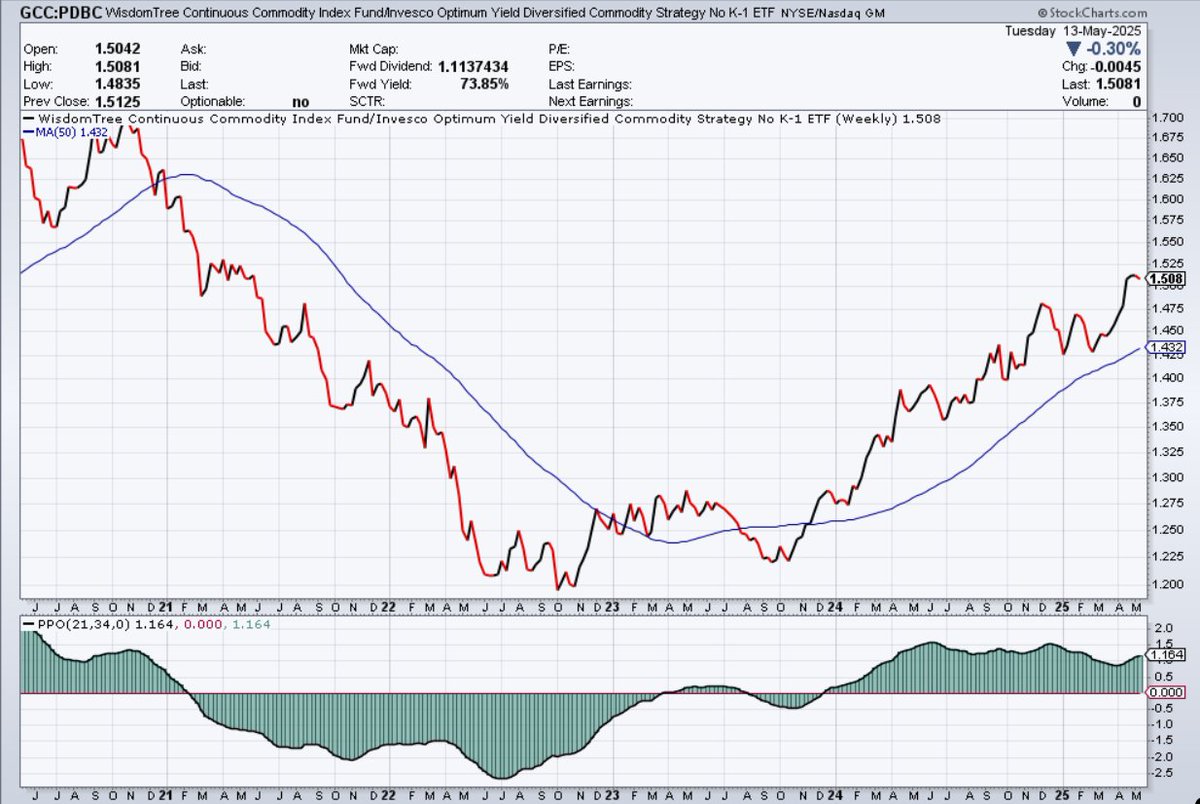Click the P/E: label

click(560, 49)
